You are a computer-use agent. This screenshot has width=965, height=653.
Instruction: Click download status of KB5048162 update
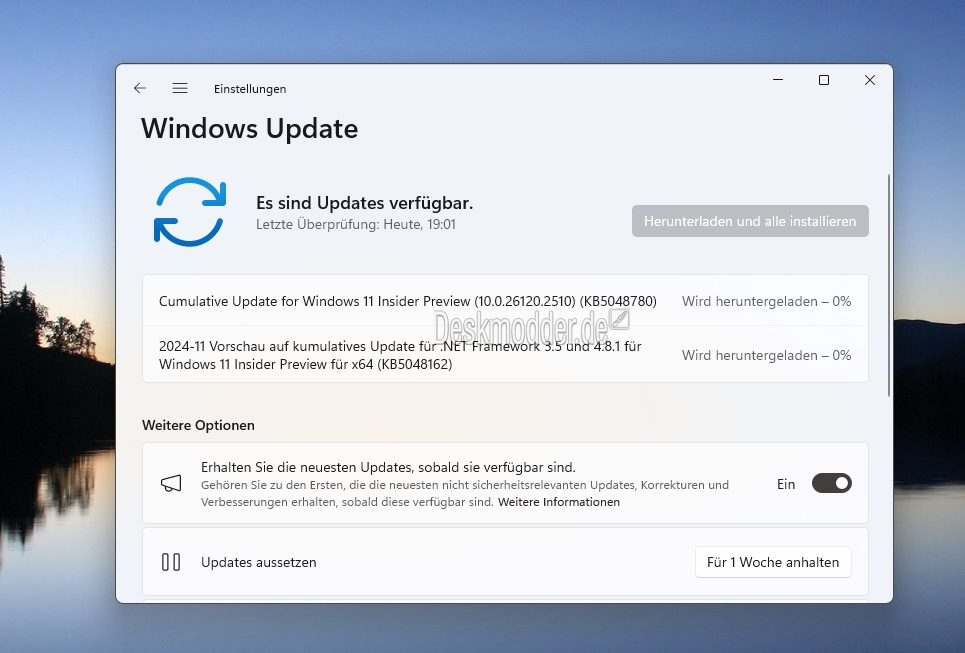tap(766, 355)
